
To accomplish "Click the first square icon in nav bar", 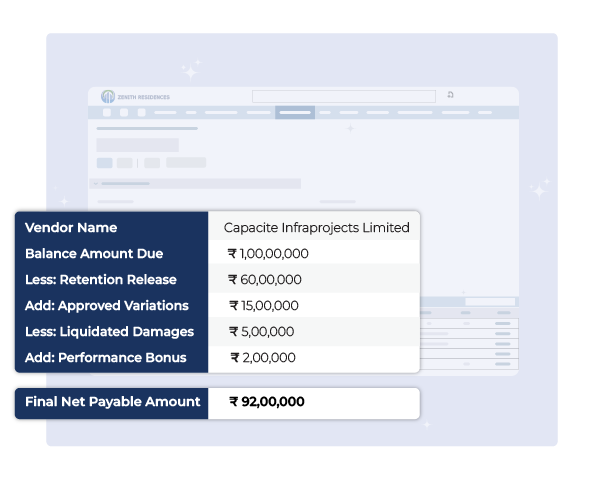I will [x=107, y=113].
